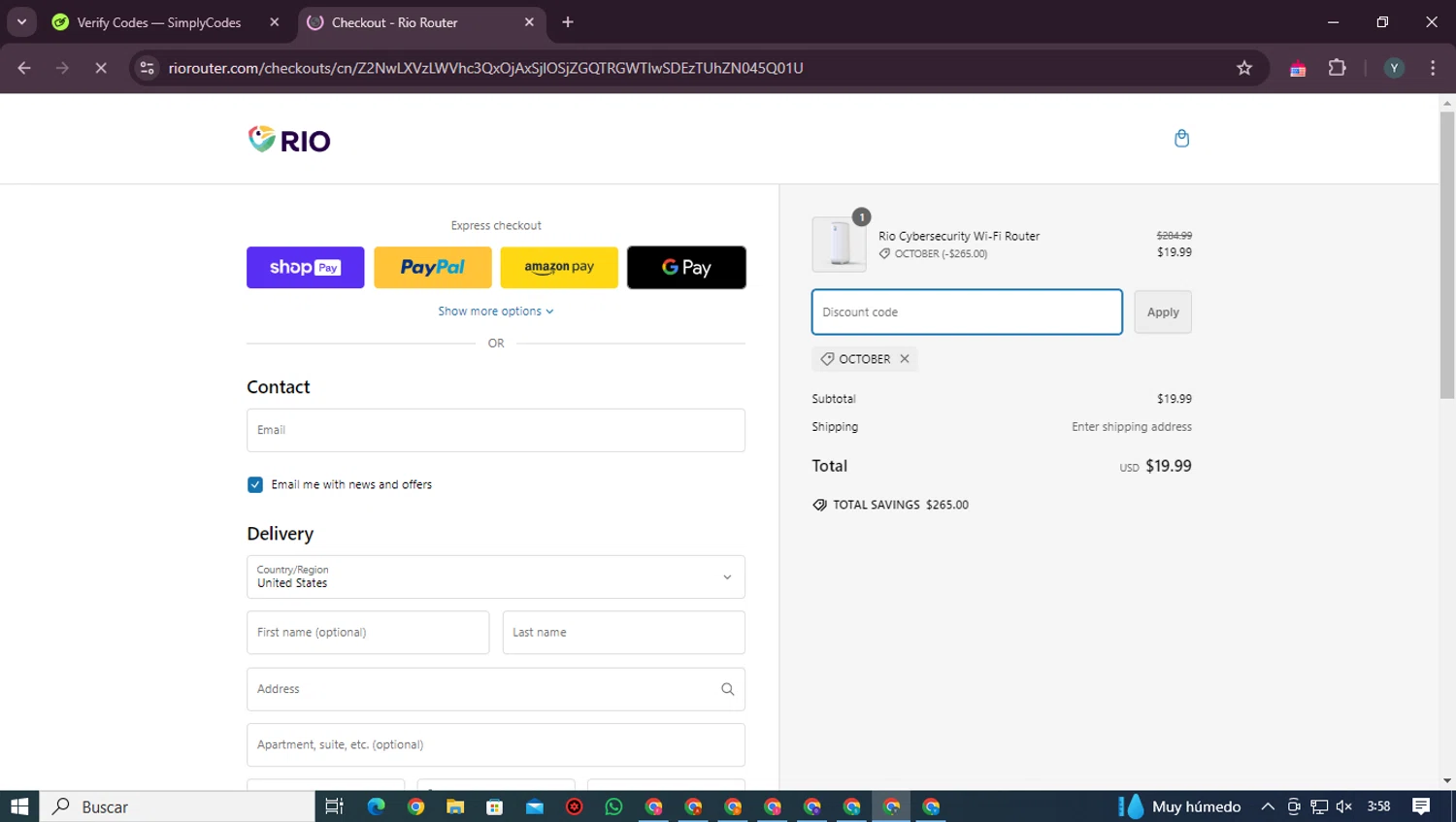
Task: Open Chrome three-dot menu
Action: pyautogui.click(x=1433, y=68)
